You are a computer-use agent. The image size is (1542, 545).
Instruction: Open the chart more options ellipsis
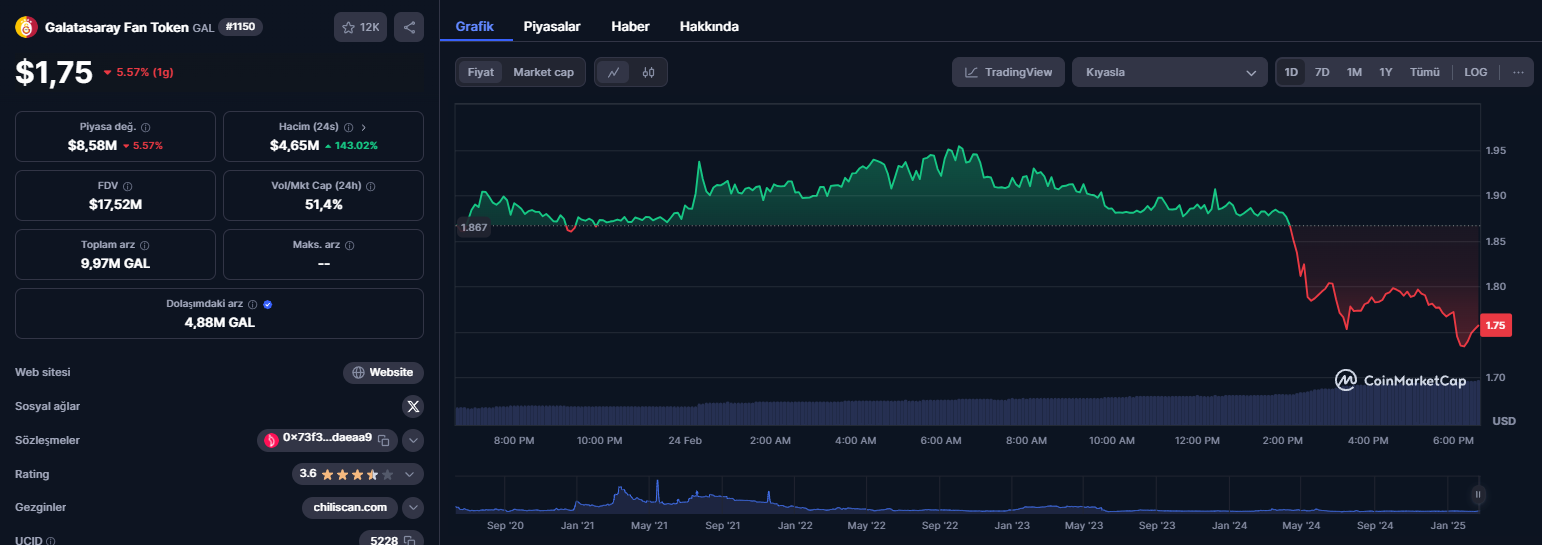tap(1518, 72)
